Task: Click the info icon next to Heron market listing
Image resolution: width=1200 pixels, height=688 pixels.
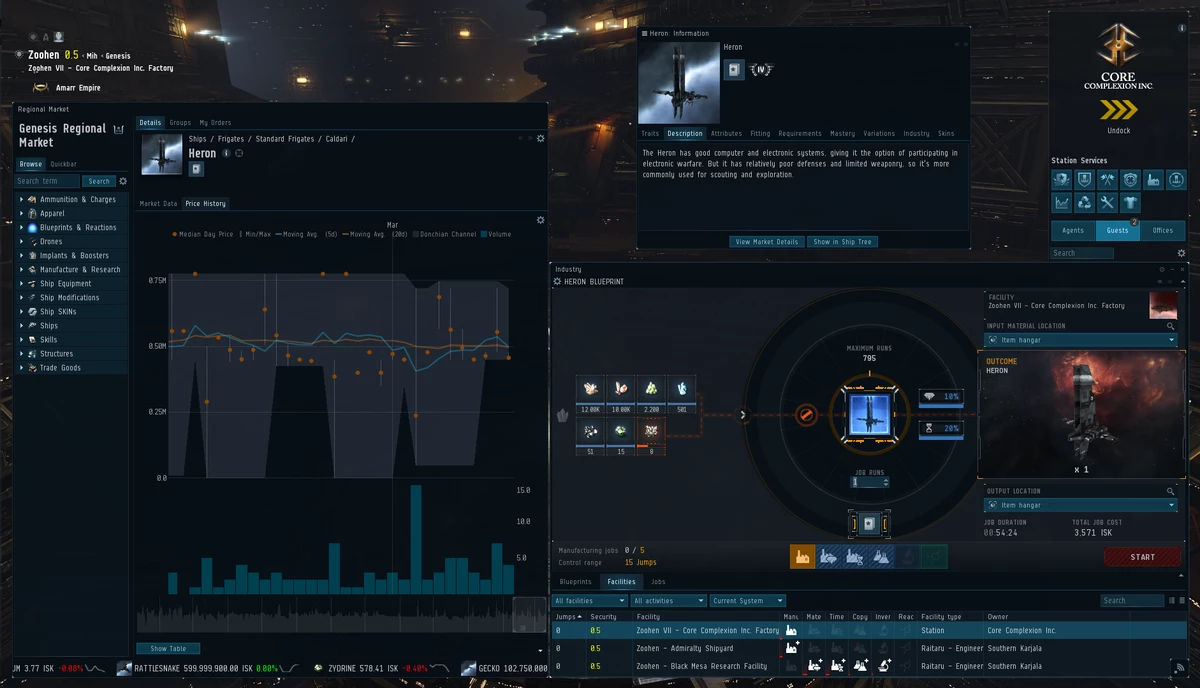Action: tap(224, 153)
